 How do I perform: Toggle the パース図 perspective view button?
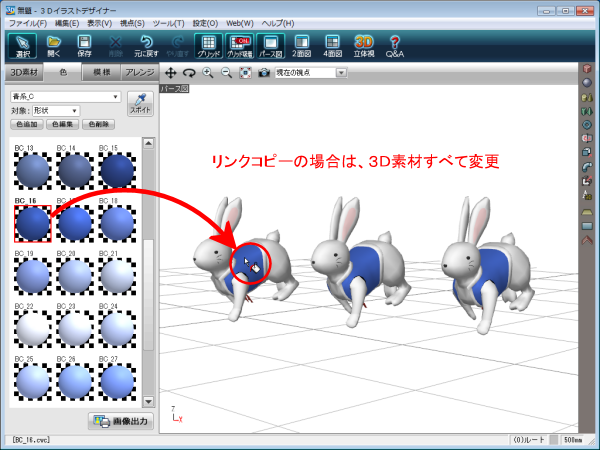tap(271, 47)
